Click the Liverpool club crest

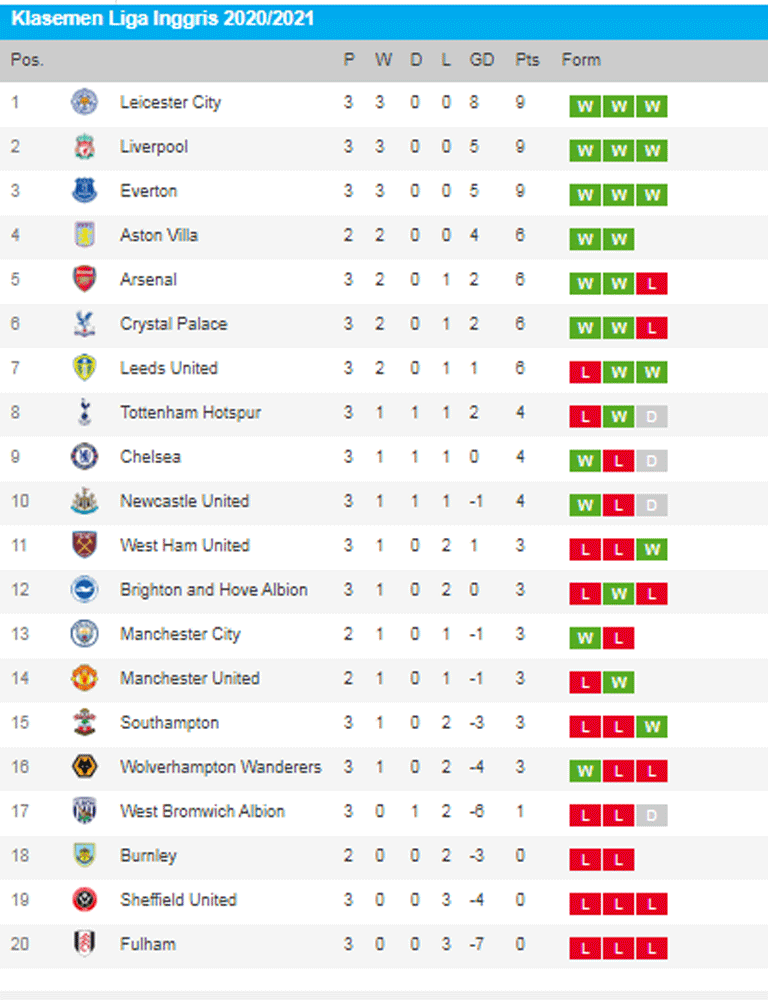point(84,147)
